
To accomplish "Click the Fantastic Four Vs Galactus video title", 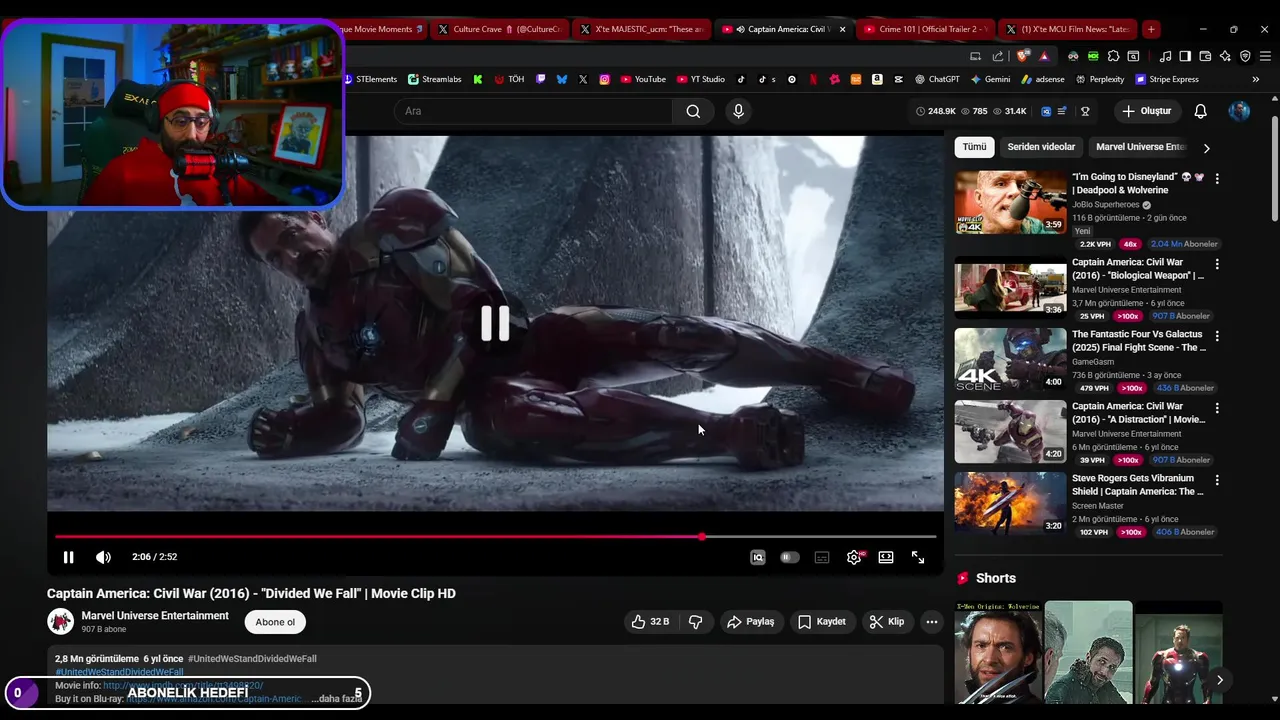I will [1139, 341].
